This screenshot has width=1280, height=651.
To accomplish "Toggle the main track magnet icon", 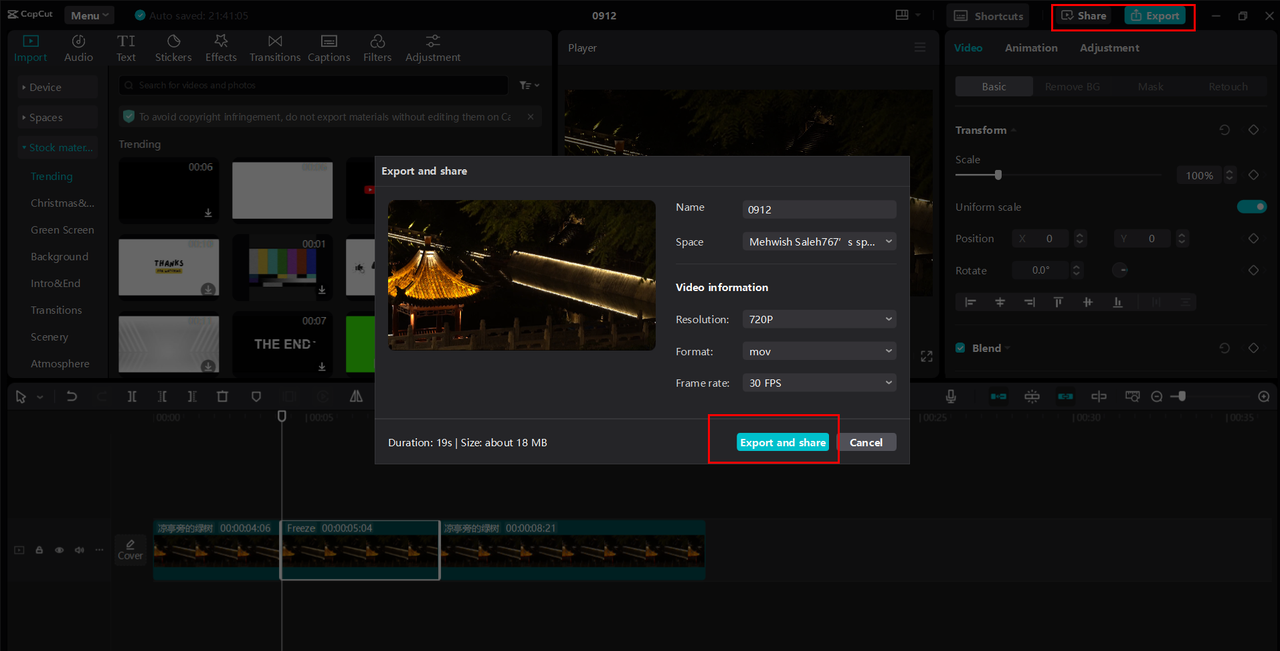I will (998, 397).
